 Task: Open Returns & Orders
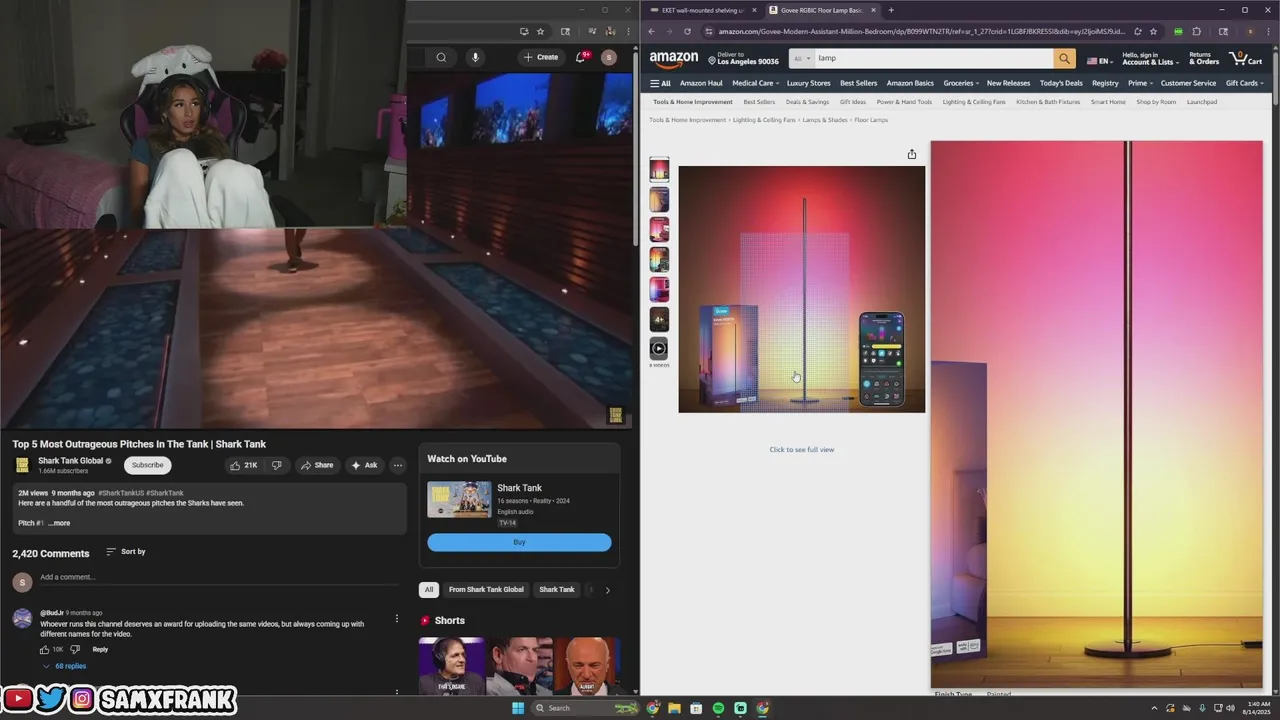pos(1204,58)
